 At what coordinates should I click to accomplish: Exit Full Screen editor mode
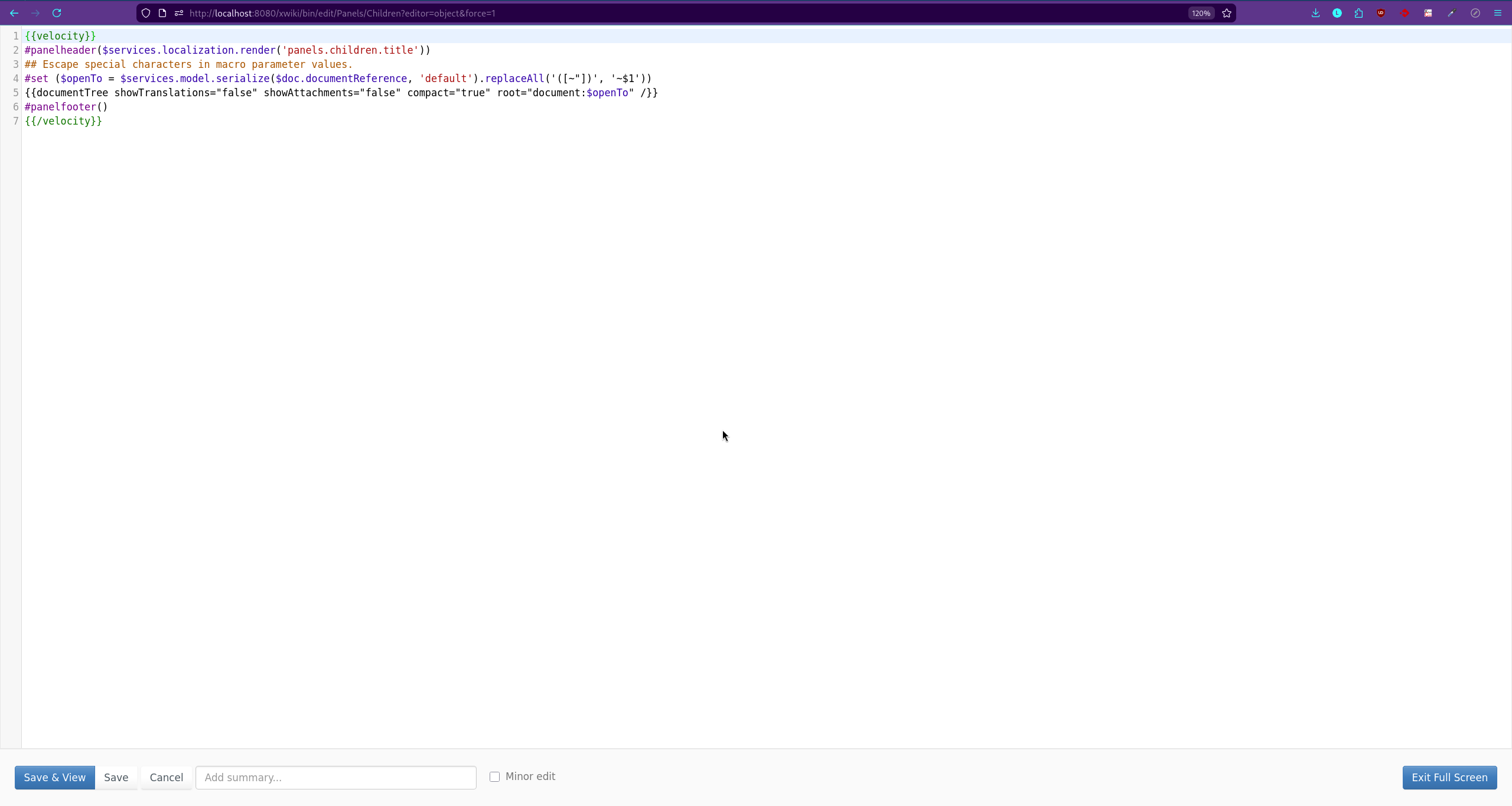(1449, 777)
